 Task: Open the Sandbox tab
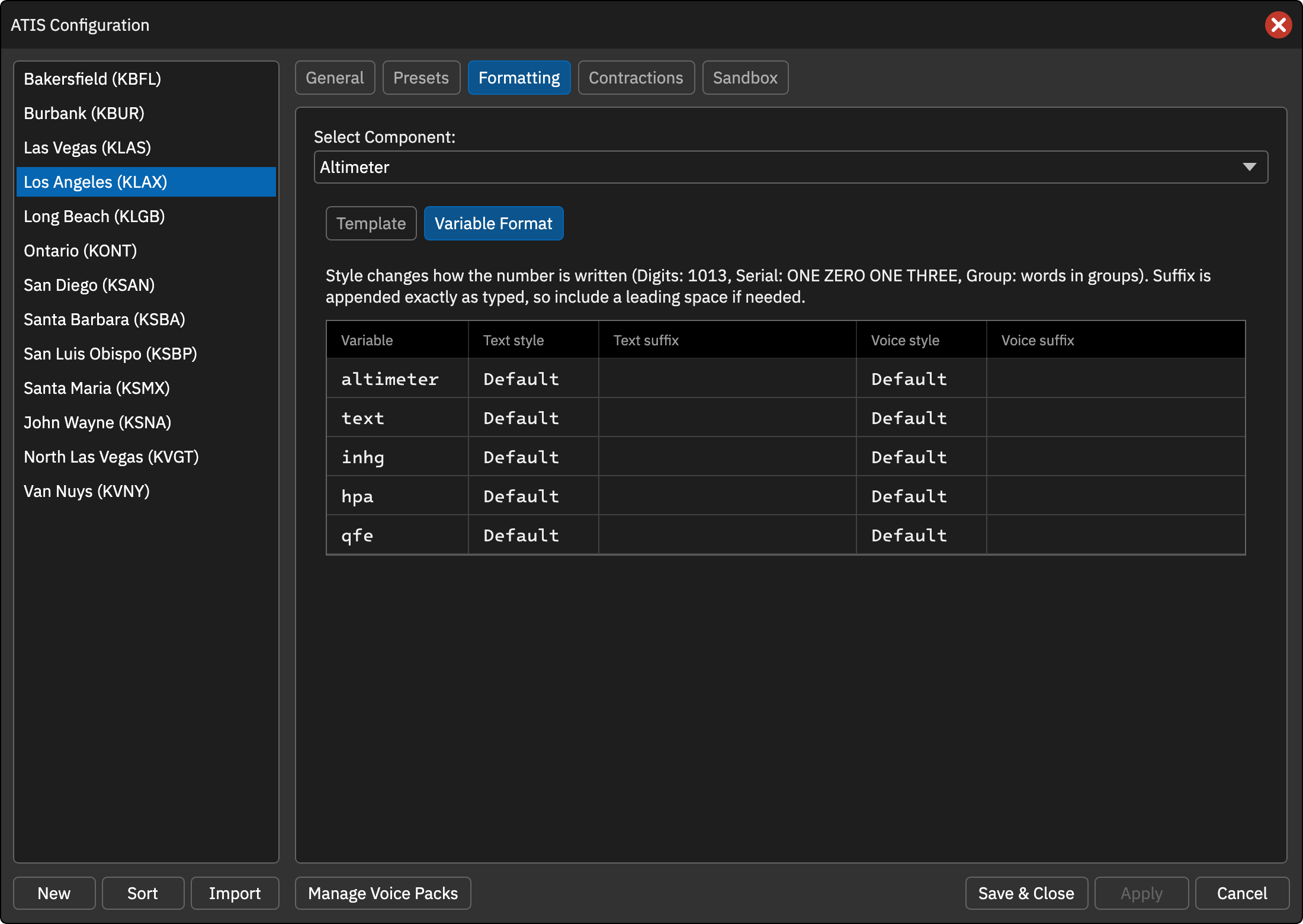744,78
